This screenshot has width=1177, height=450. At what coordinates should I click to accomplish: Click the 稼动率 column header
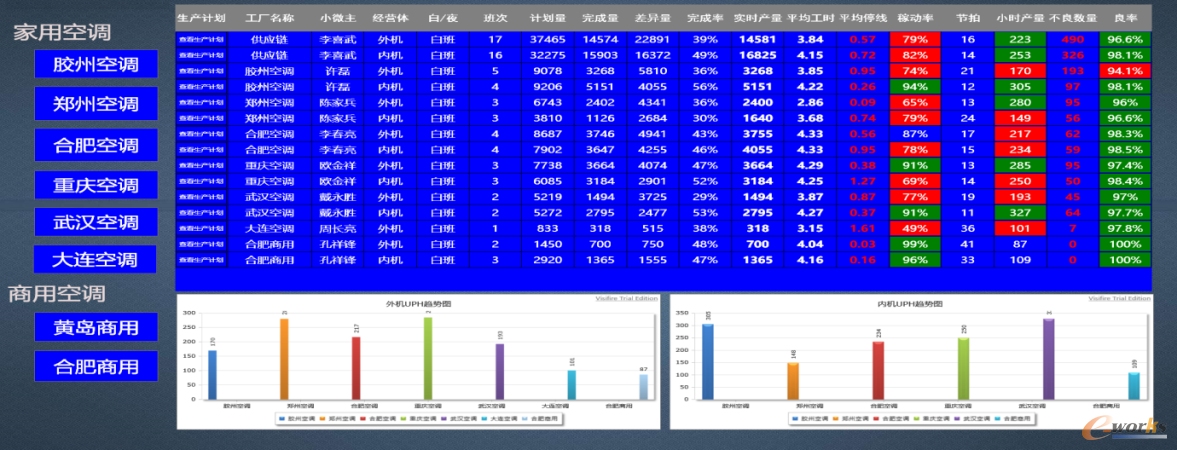click(x=915, y=17)
